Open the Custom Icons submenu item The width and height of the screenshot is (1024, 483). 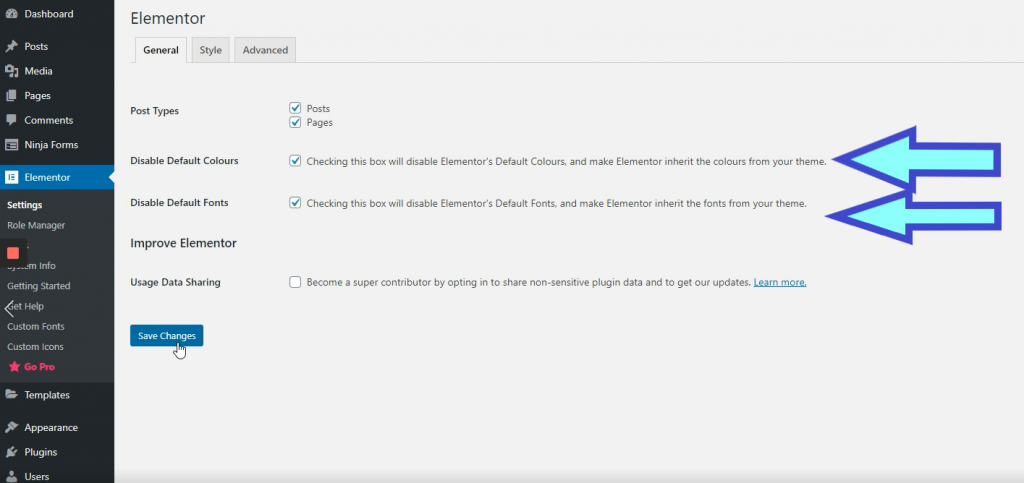pyautogui.click(x=35, y=347)
